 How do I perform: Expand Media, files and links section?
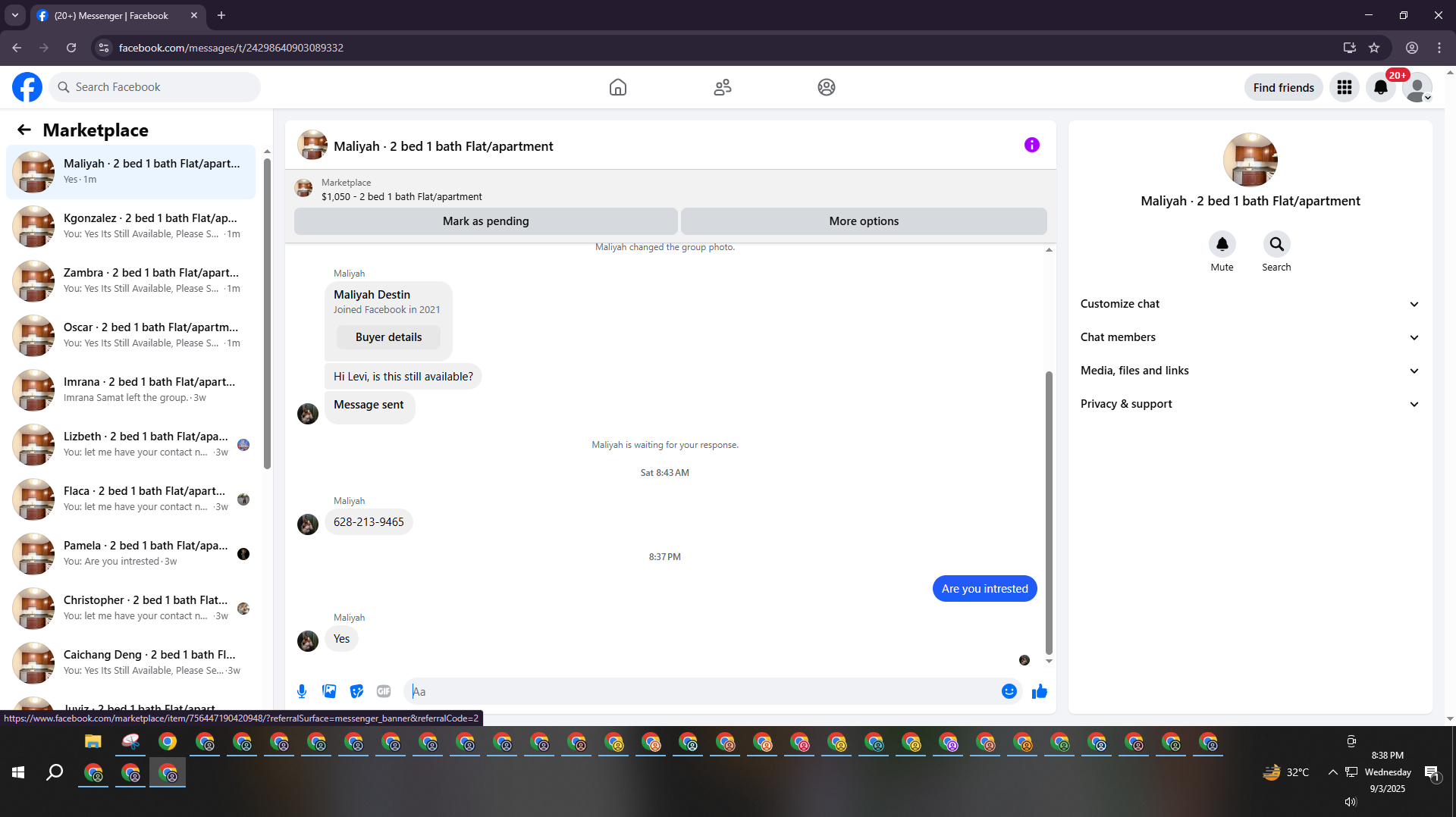(x=1250, y=371)
